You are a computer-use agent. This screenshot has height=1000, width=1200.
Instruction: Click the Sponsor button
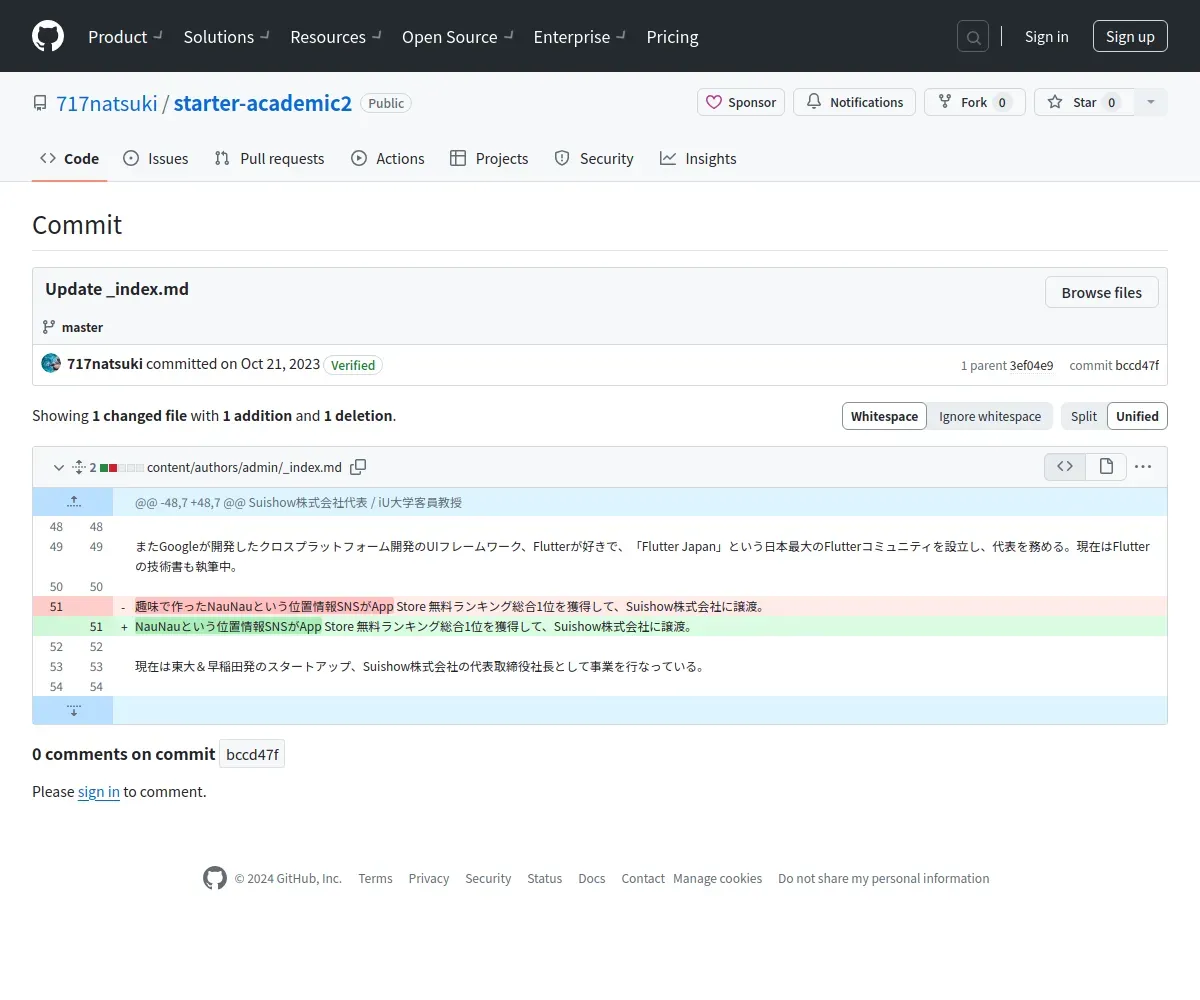(x=741, y=102)
